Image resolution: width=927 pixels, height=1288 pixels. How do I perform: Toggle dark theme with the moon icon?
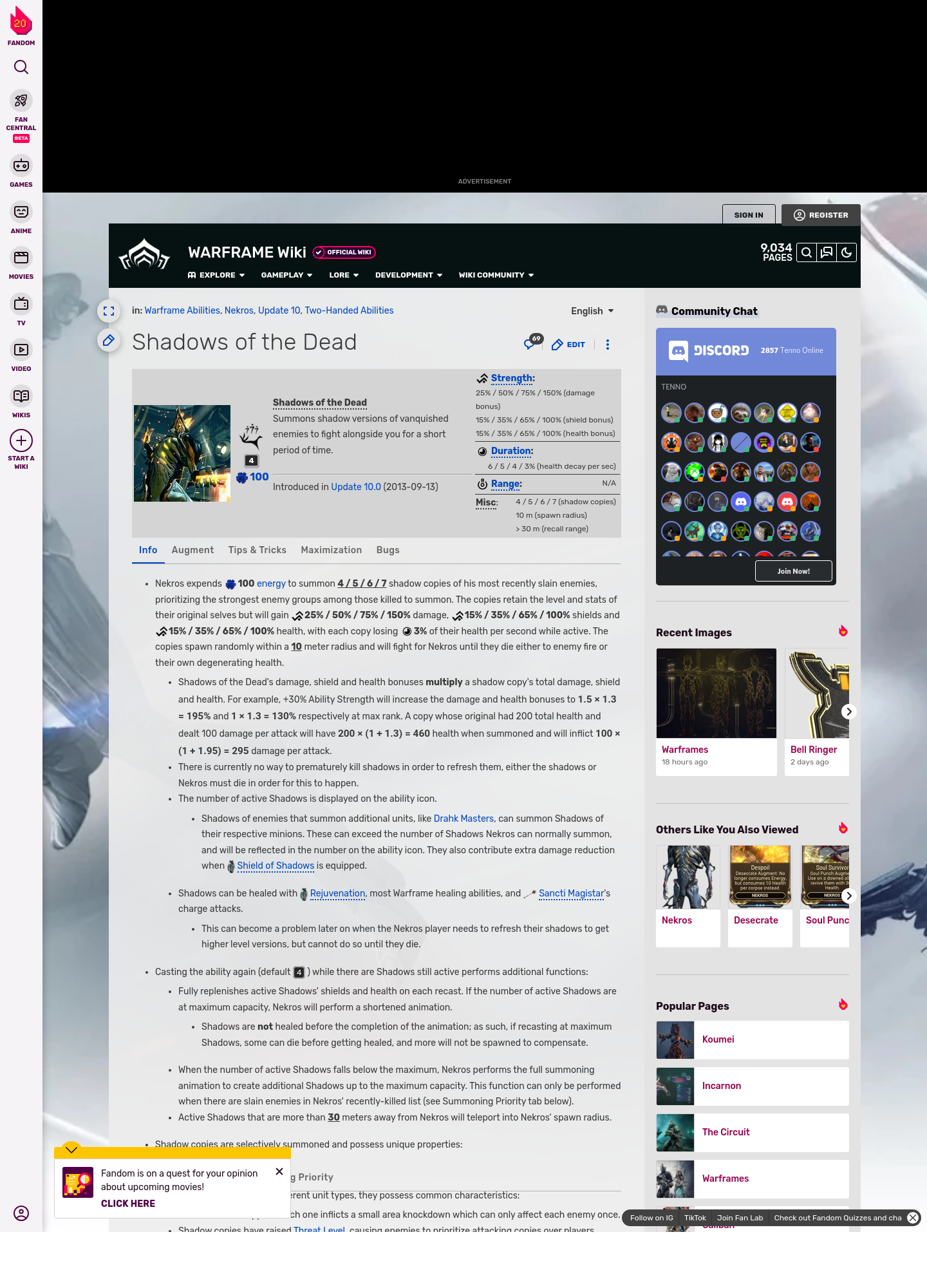pos(847,252)
